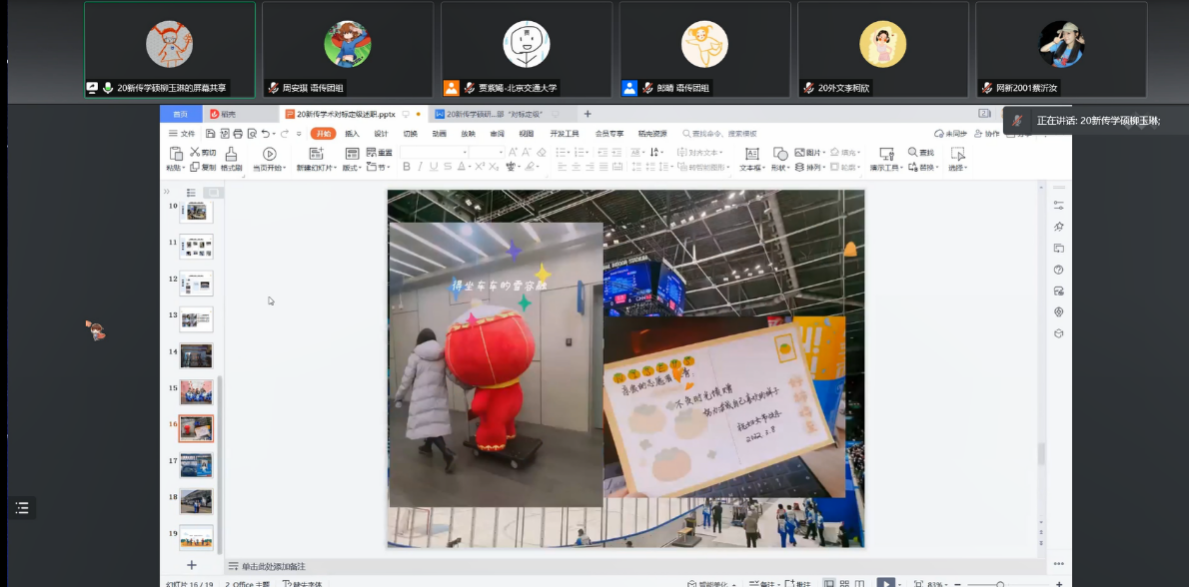Expand the New Slide (新建幻灯片) dropdown
This screenshot has height=587, width=1189.
click(317, 168)
